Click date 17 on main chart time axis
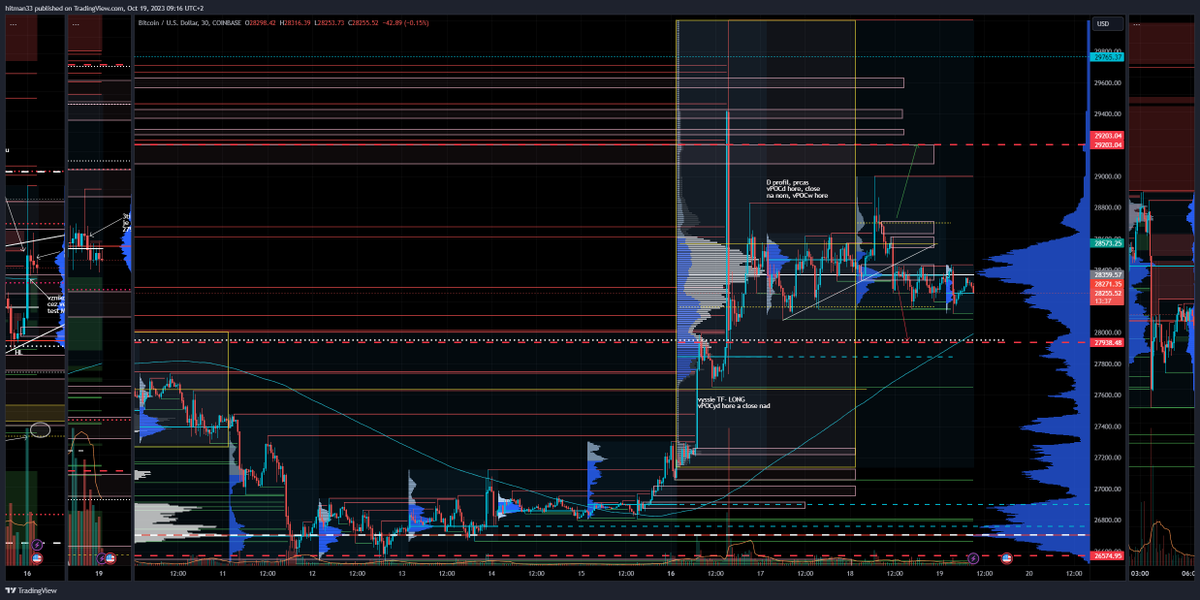1200x600 pixels. [x=760, y=574]
